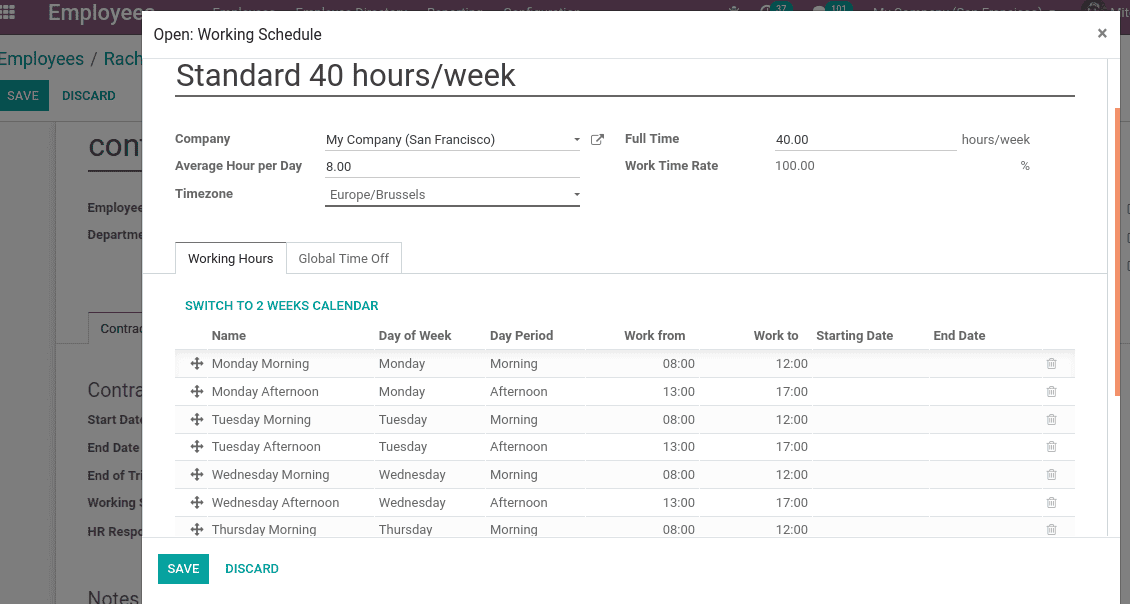Grab the Wednesday Afternoon drag handle
The height and width of the screenshot is (604, 1130).
[x=196, y=502]
